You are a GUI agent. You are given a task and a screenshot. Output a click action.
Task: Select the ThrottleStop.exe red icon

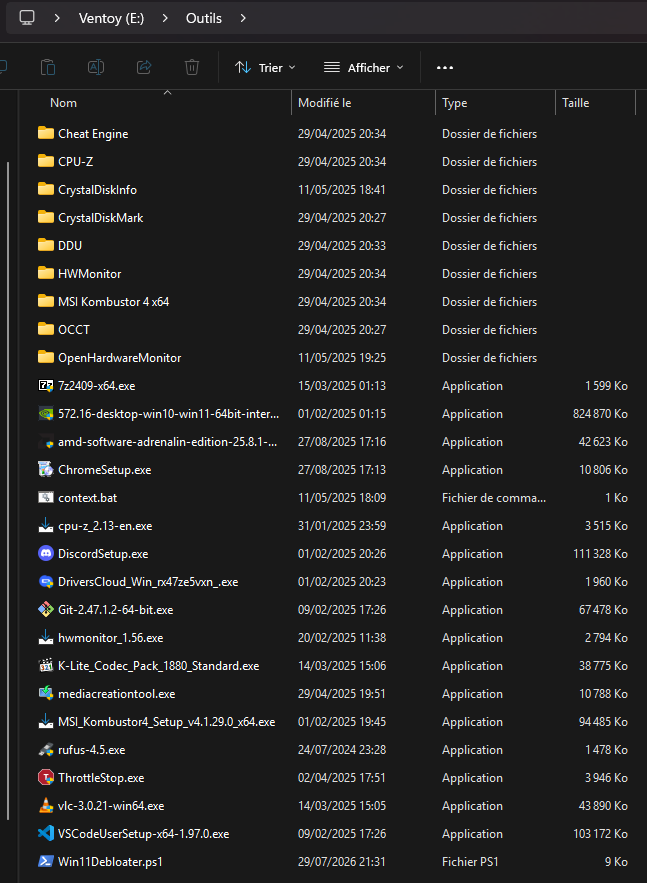pos(46,777)
